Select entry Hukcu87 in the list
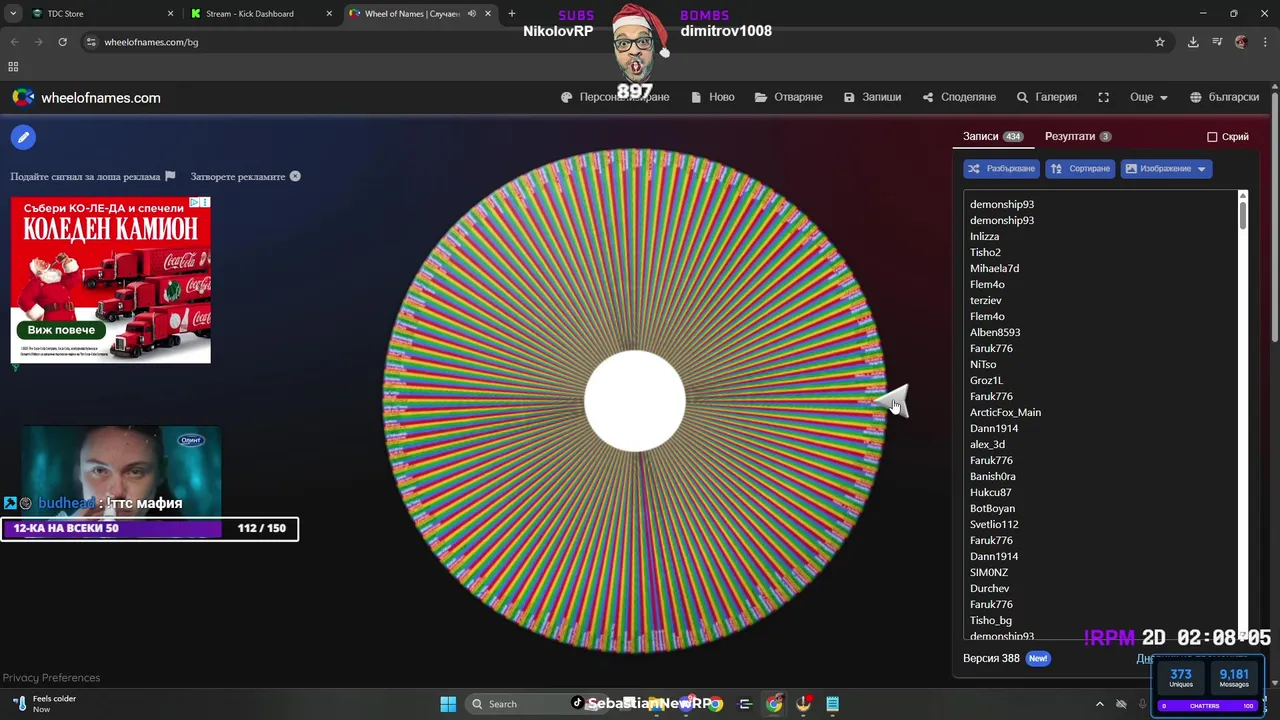The width and height of the screenshot is (1280, 720). tap(990, 492)
